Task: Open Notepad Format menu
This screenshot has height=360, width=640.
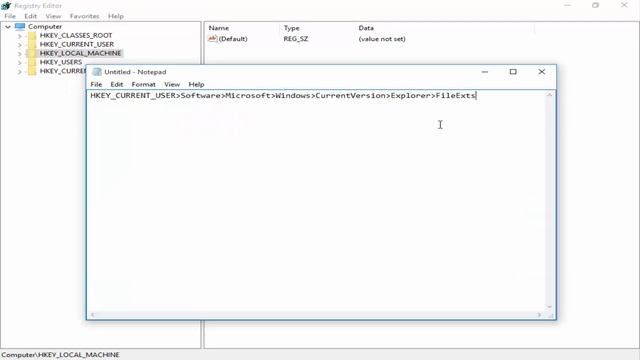Action: [x=143, y=84]
